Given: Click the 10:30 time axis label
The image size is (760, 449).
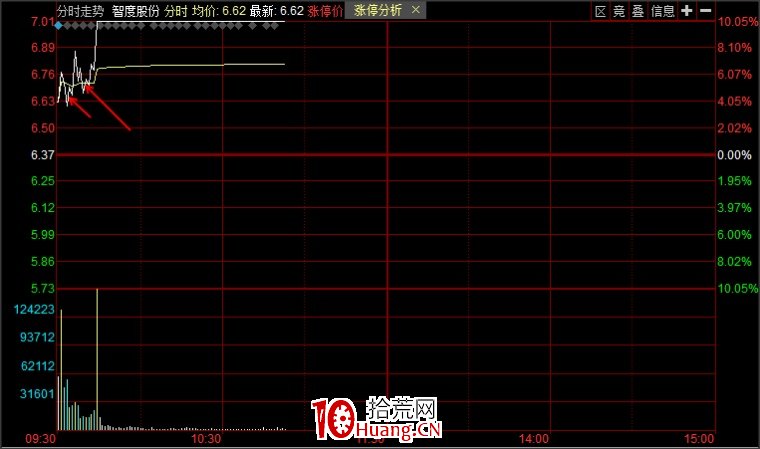Looking at the screenshot, I should click(206, 439).
